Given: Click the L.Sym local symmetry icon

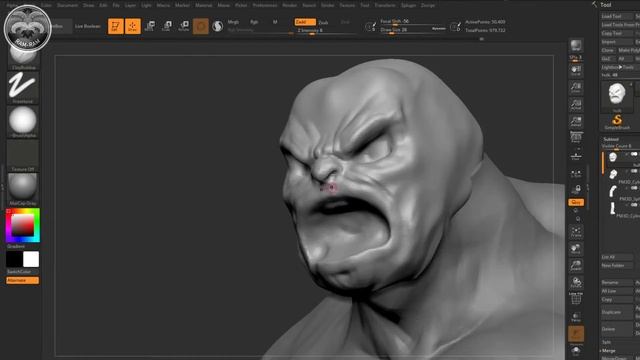Looking at the screenshot, I should [x=576, y=174].
